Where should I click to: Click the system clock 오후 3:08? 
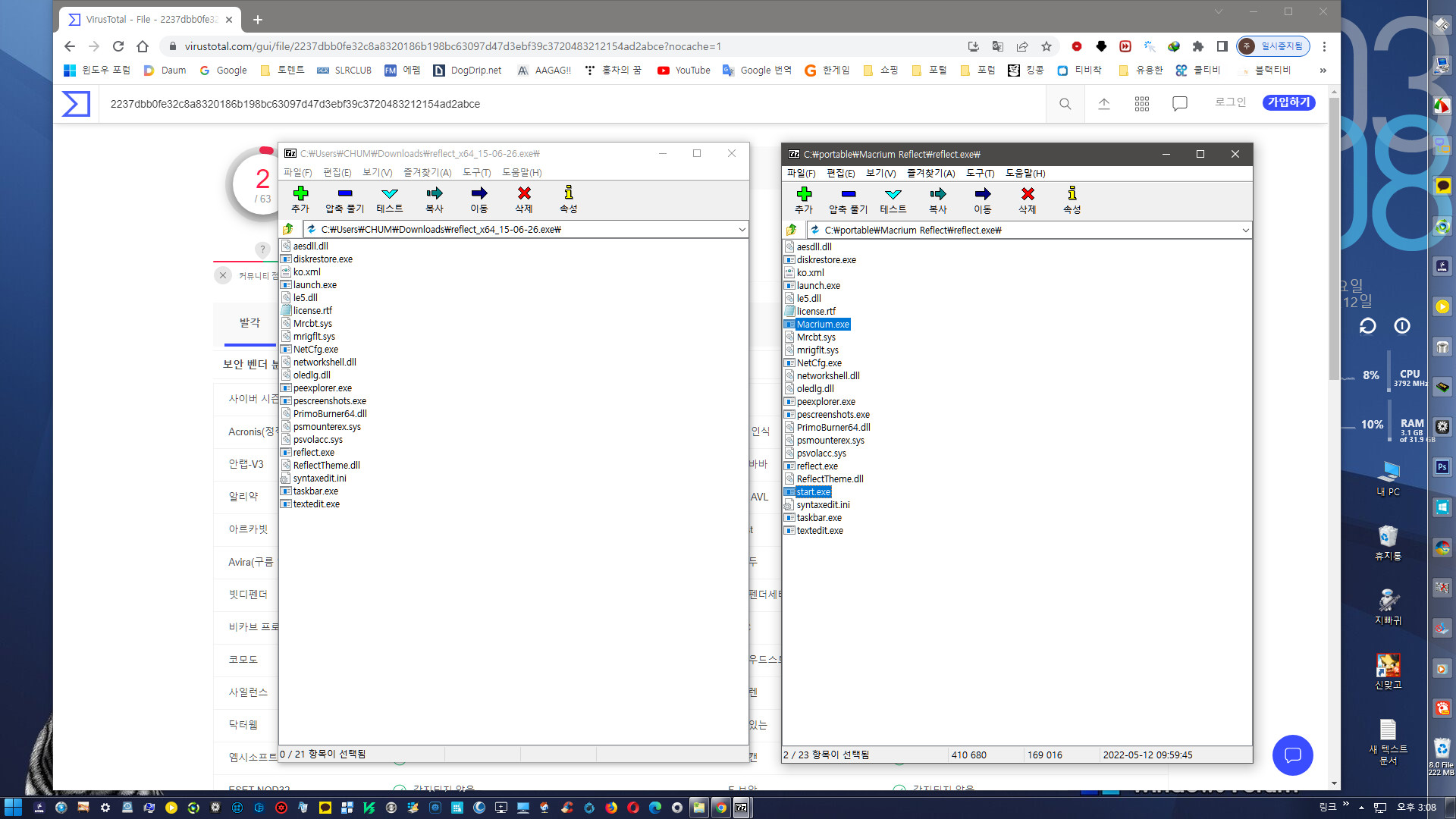[1416, 808]
